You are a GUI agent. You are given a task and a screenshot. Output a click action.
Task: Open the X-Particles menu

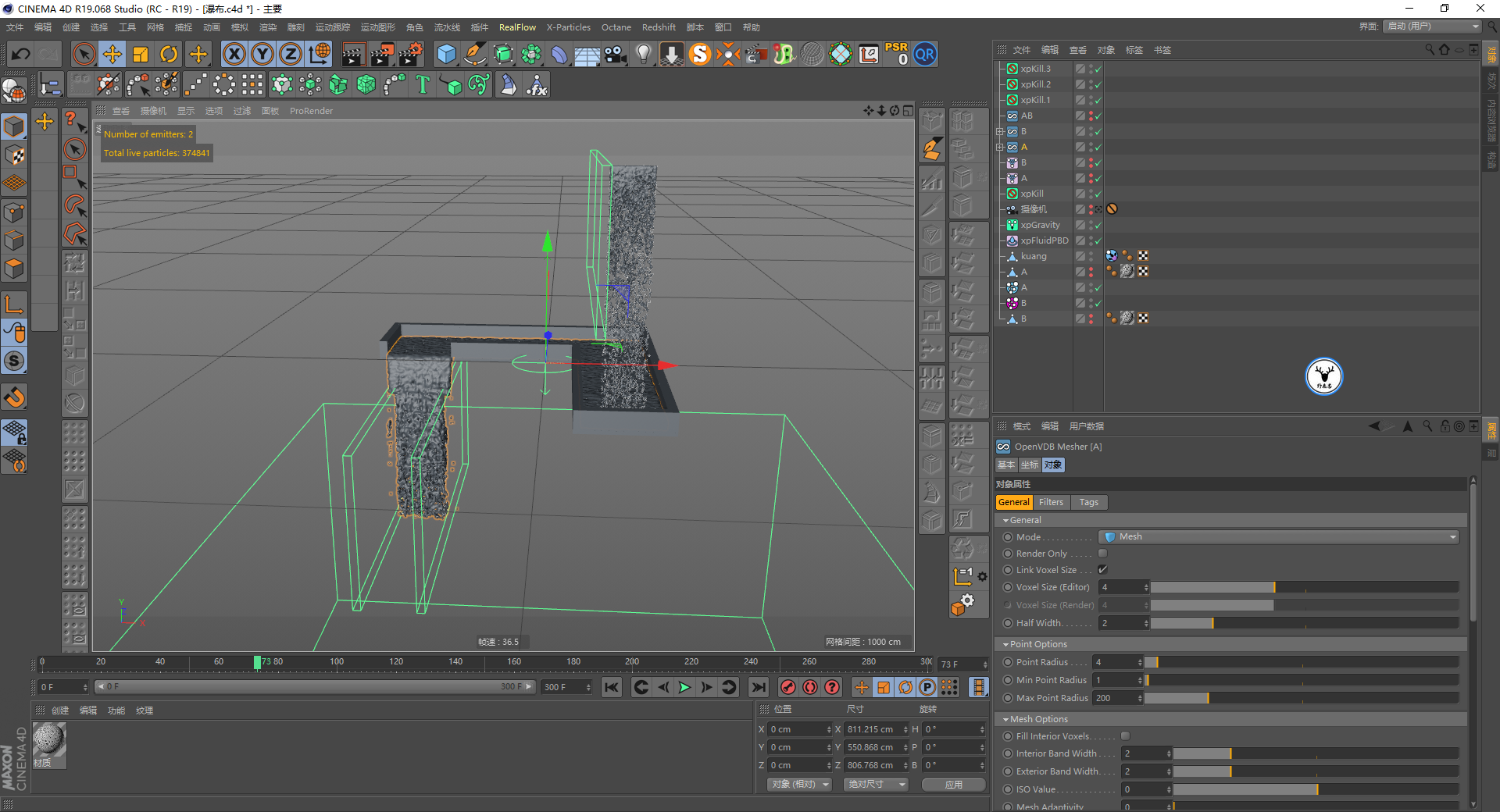[x=568, y=27]
